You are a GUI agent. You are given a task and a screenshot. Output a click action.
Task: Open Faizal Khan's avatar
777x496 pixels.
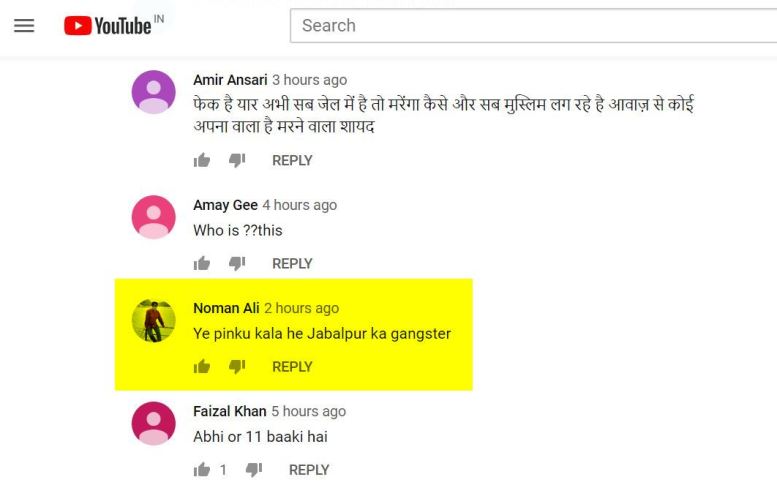point(154,424)
